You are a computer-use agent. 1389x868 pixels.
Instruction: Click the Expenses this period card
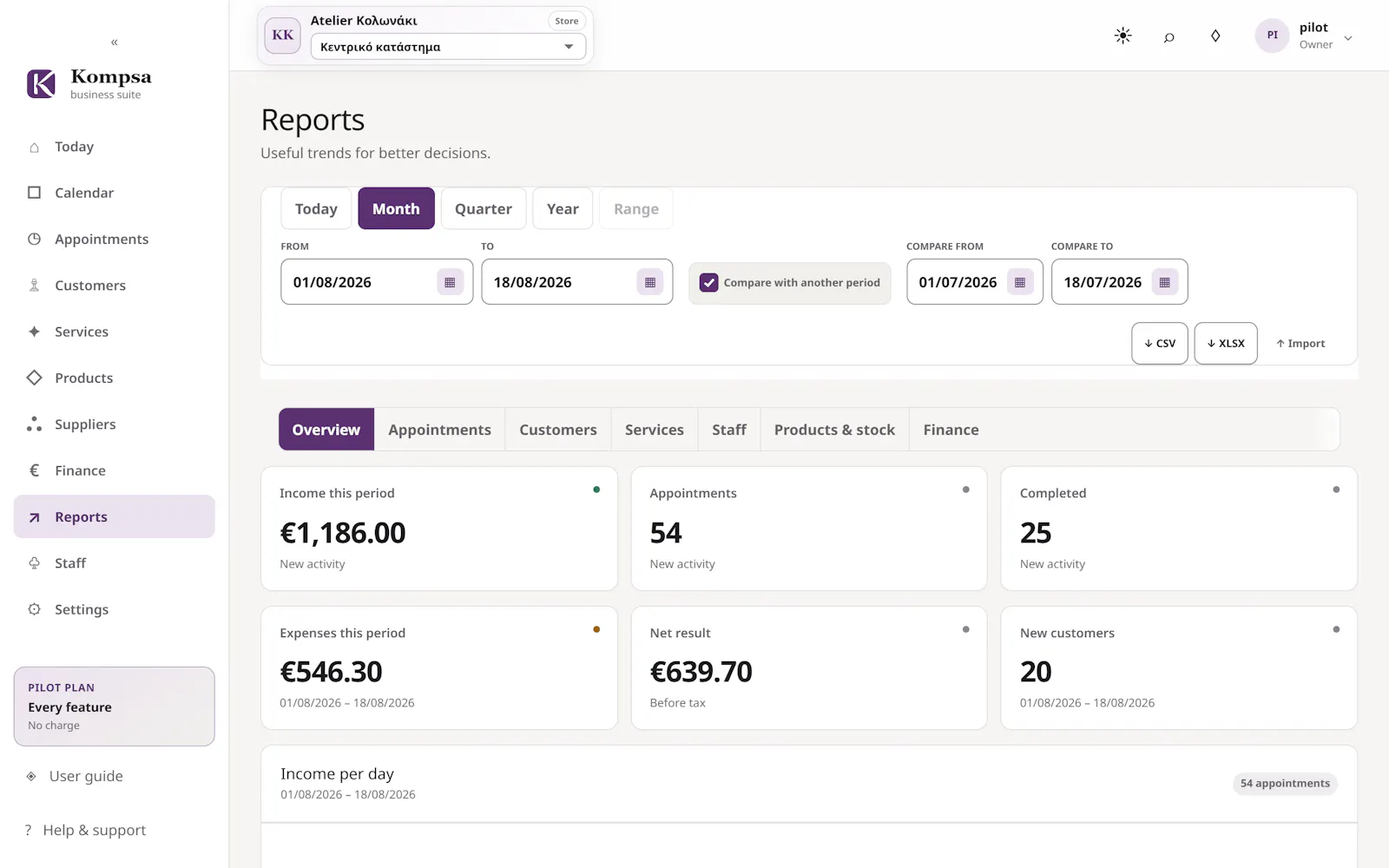click(x=439, y=668)
